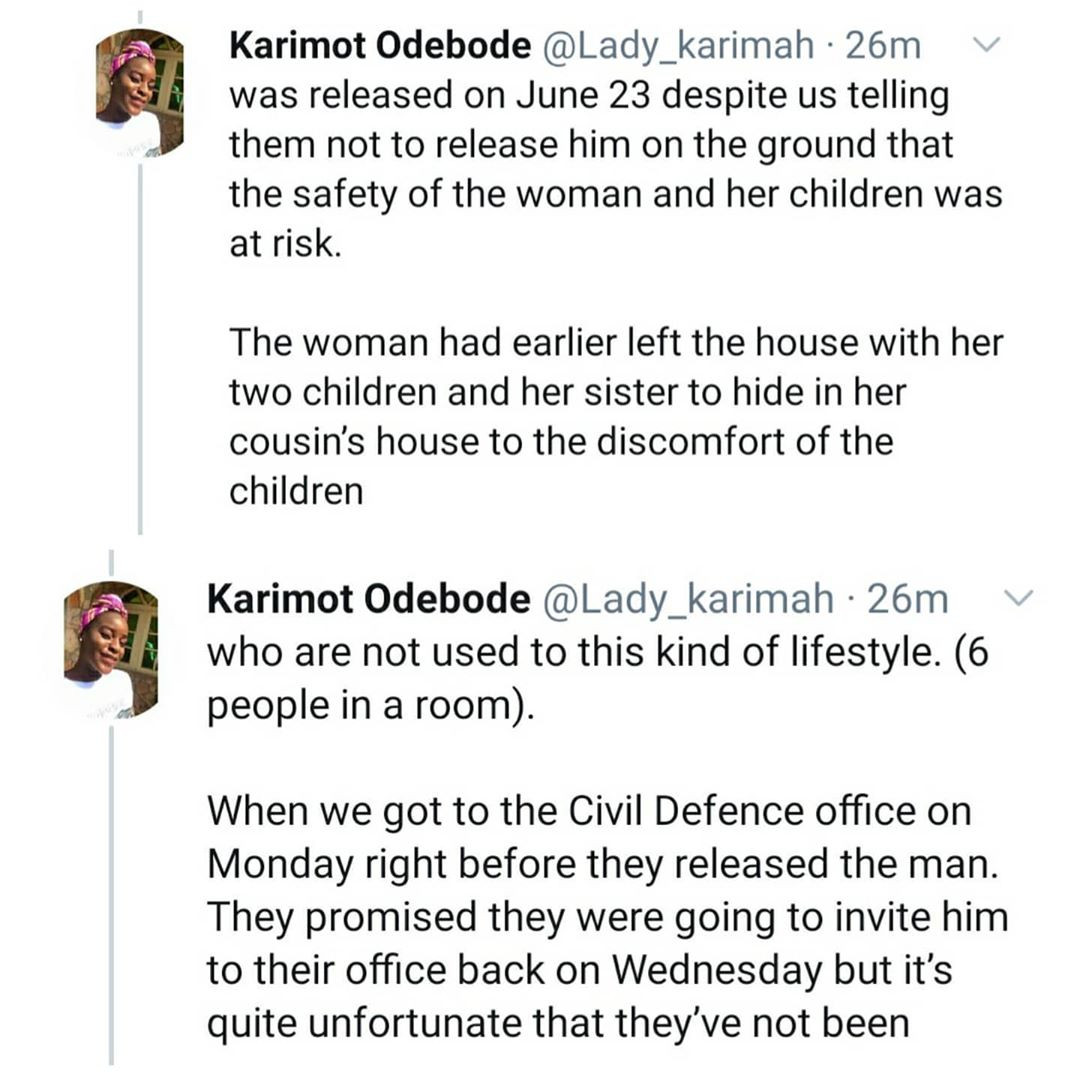Click the words 'cousin's house' in first tweet

click(353, 442)
